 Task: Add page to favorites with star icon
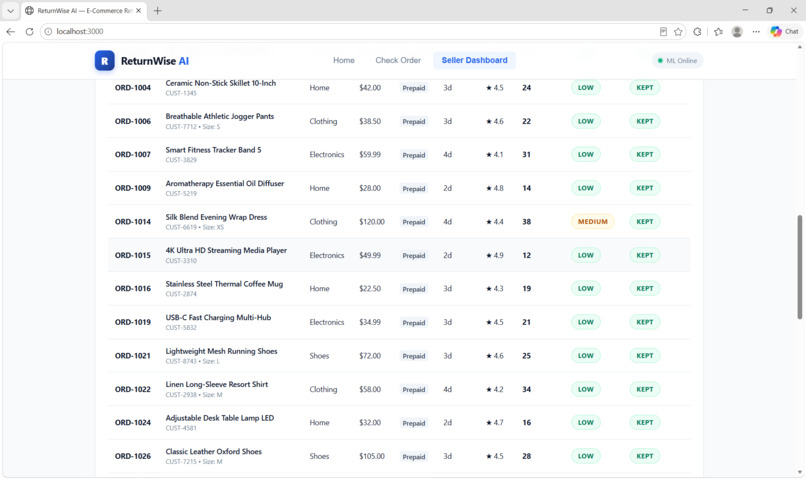click(x=678, y=31)
